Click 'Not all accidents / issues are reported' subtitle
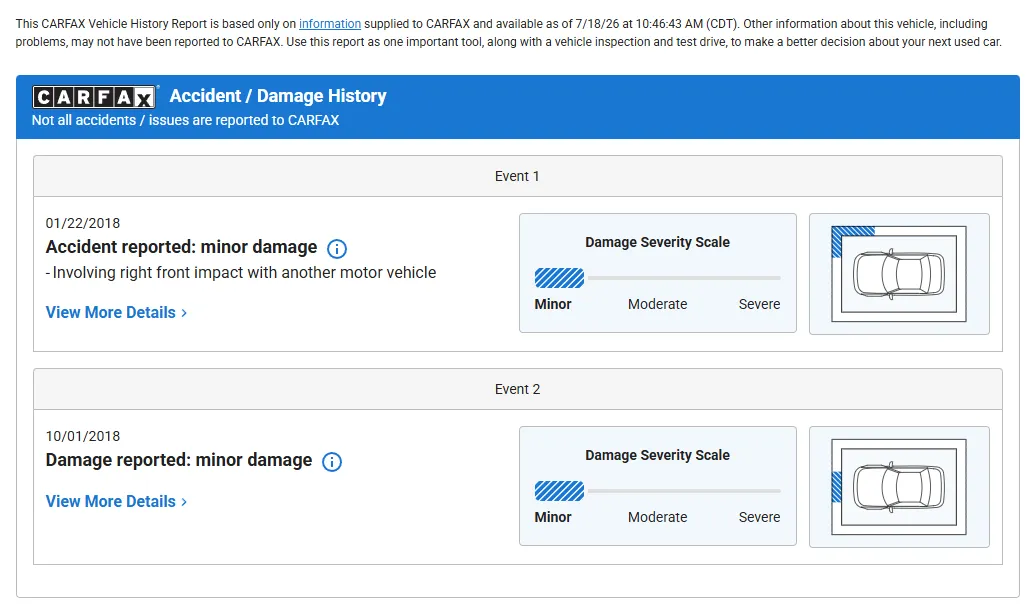This screenshot has width=1029, height=606. point(186,120)
